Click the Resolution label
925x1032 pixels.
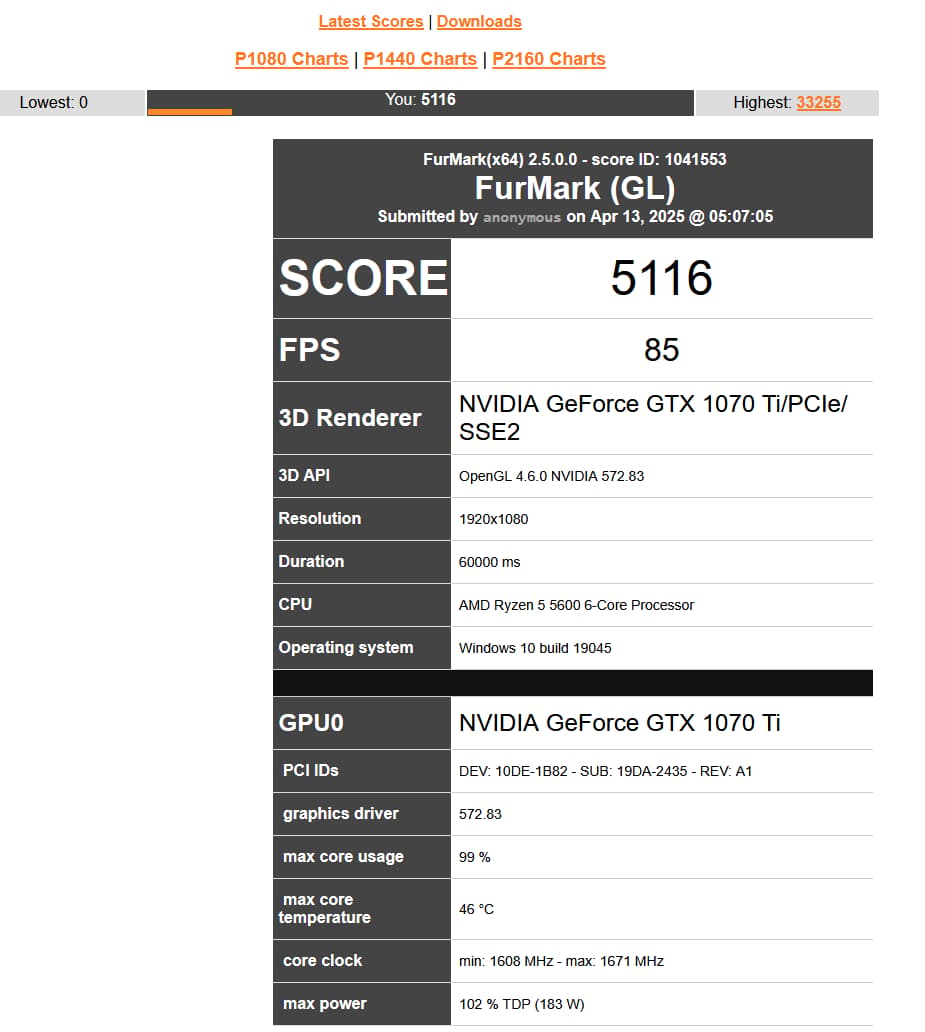319,519
